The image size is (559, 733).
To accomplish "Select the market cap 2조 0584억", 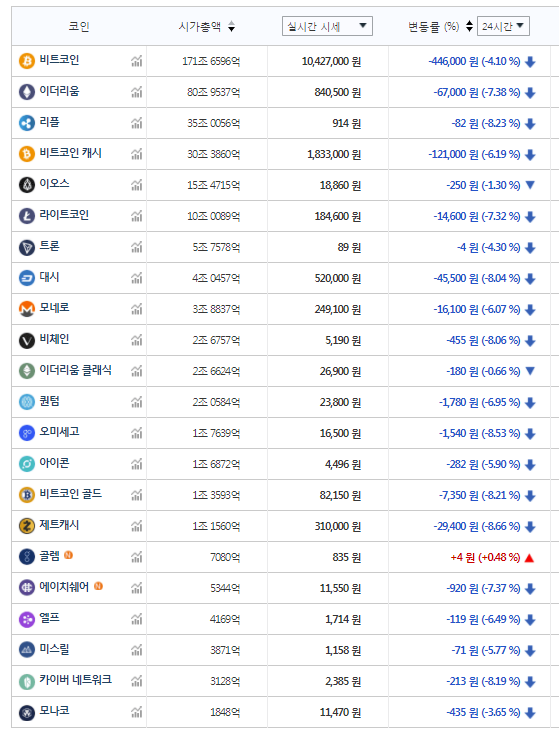I will [216, 402].
